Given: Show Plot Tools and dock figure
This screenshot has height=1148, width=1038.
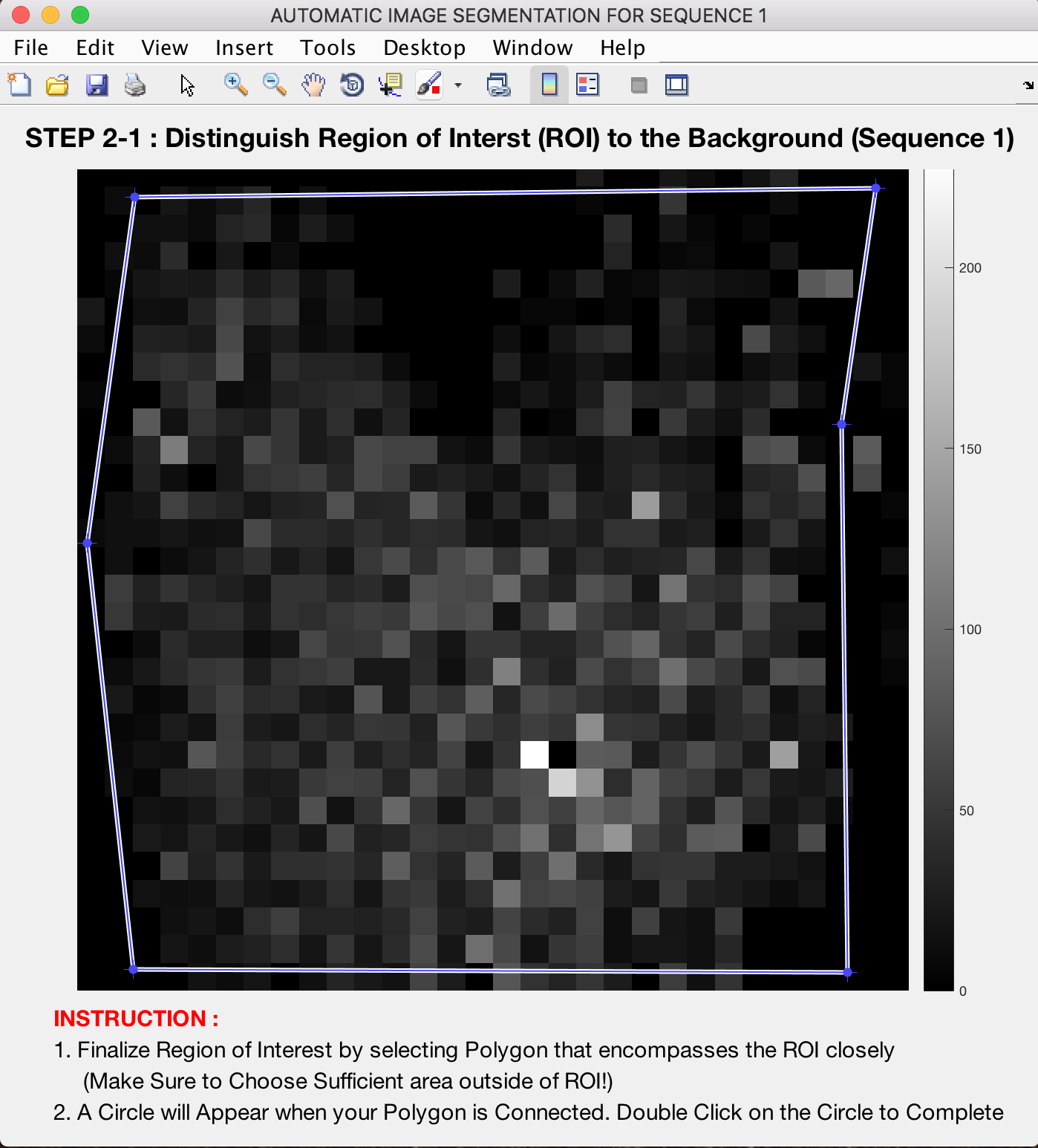Looking at the screenshot, I should (x=676, y=85).
